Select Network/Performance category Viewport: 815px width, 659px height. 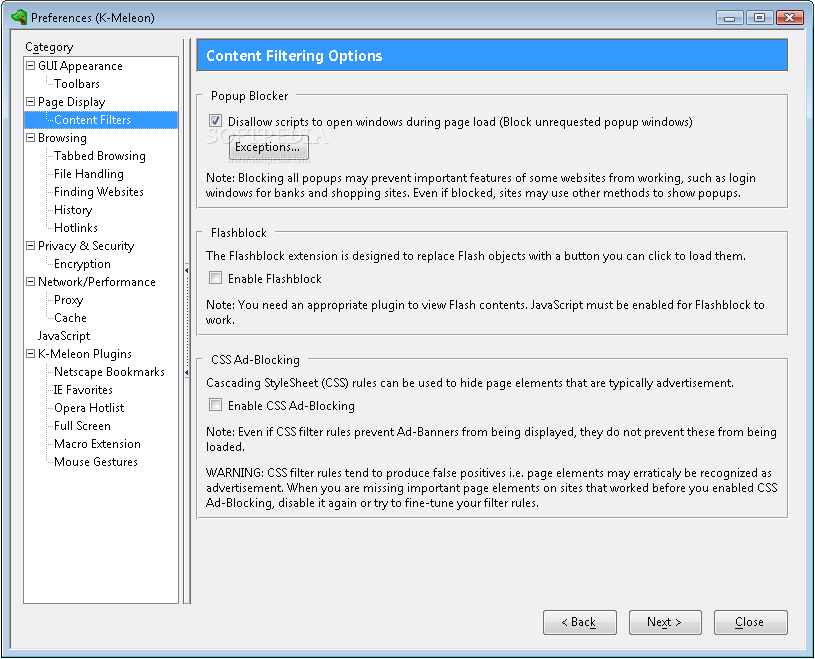(x=97, y=282)
